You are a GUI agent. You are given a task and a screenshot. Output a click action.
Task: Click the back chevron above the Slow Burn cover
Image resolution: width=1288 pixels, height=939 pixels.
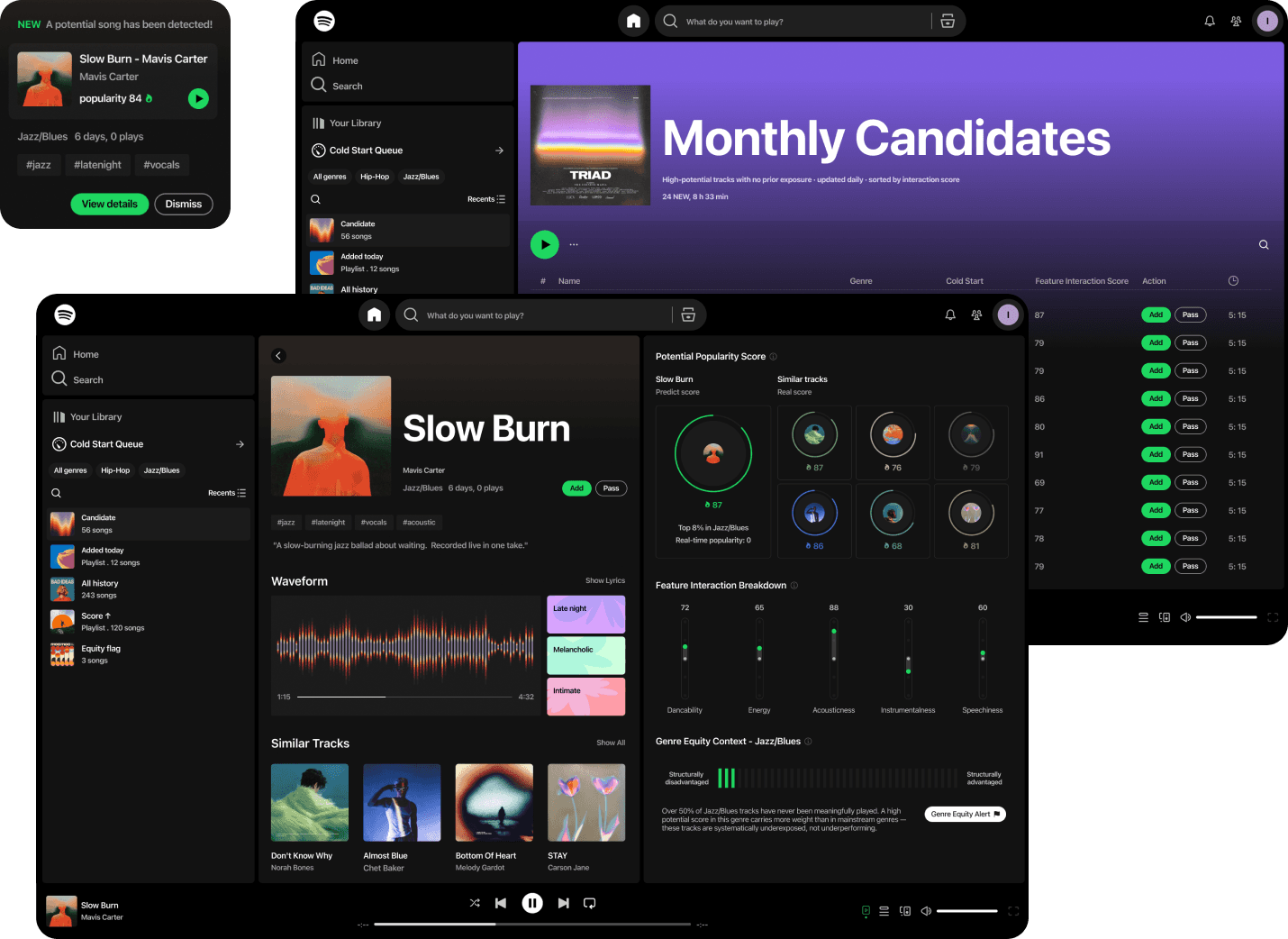coord(278,356)
